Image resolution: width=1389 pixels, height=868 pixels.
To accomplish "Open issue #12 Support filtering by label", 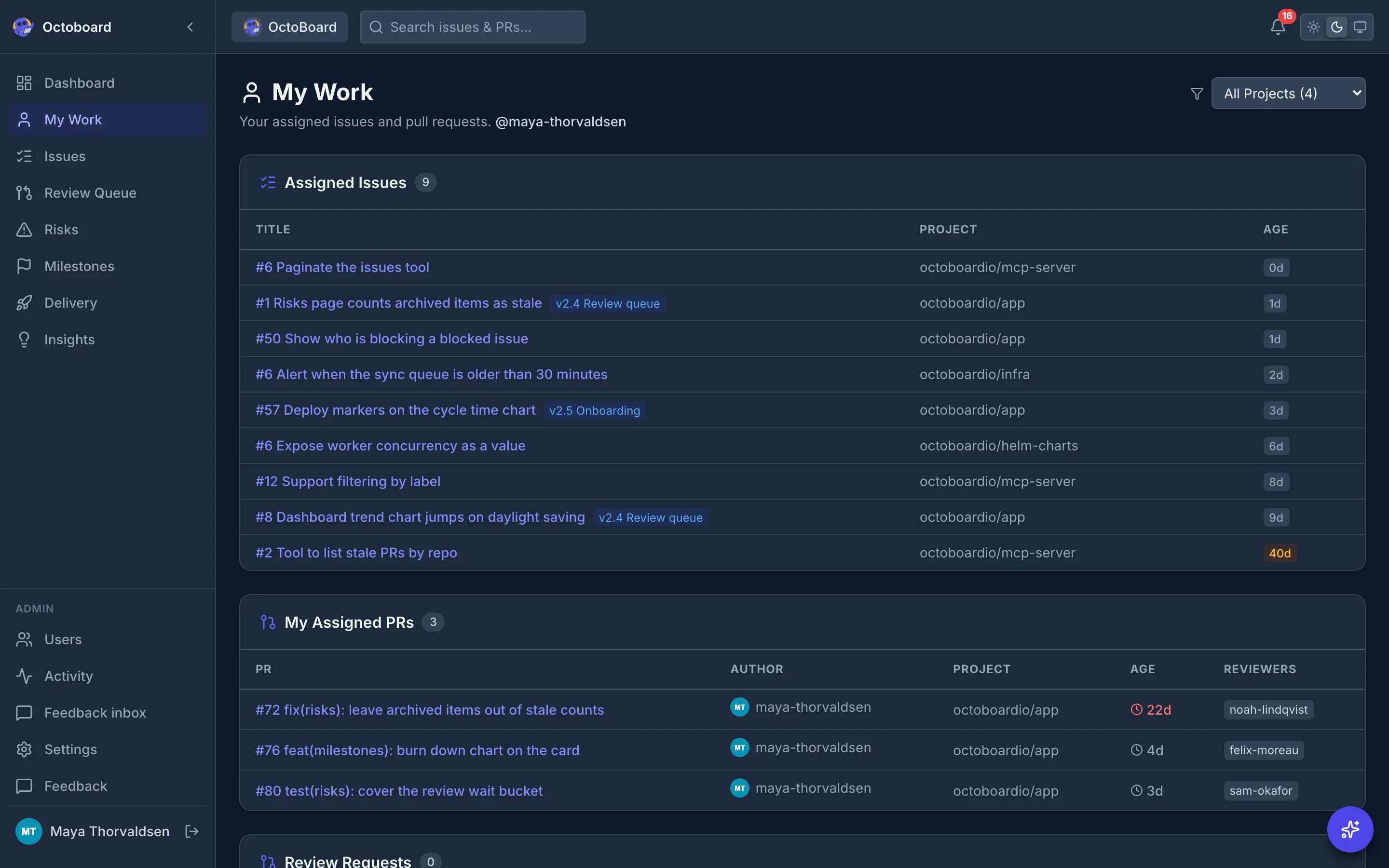I will click(348, 481).
